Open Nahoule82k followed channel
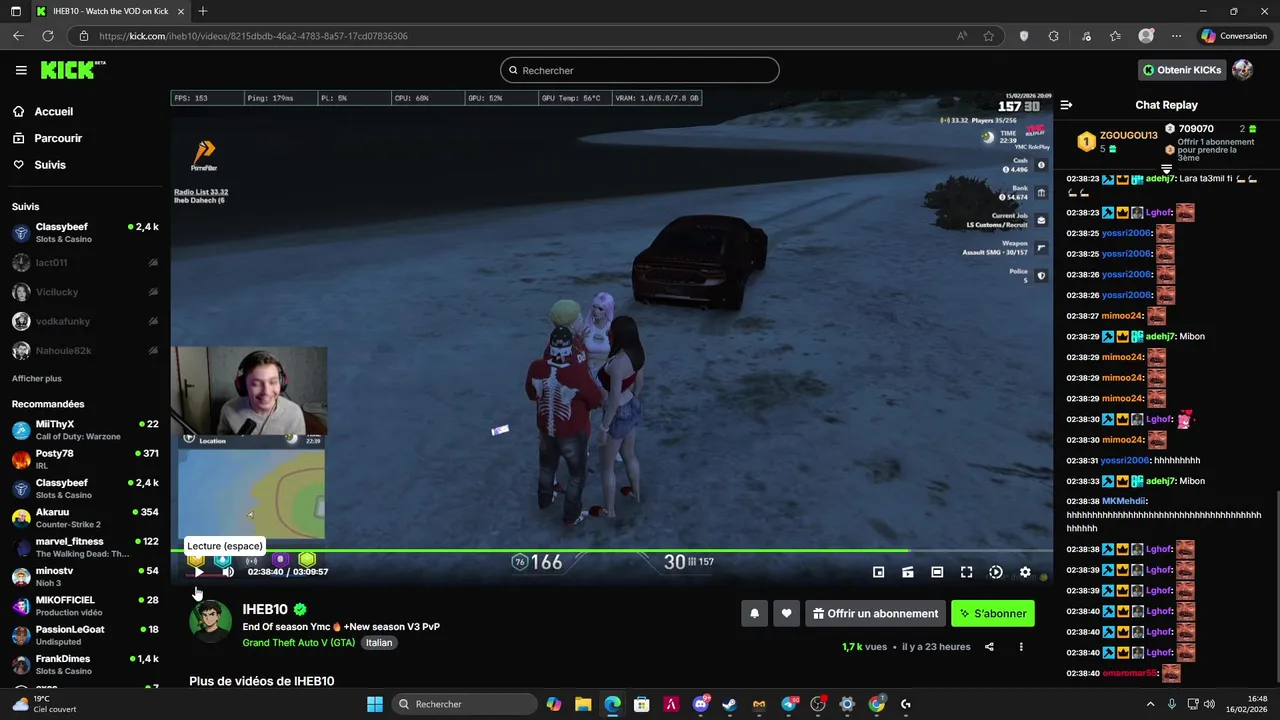1280x720 pixels. pos(85,351)
